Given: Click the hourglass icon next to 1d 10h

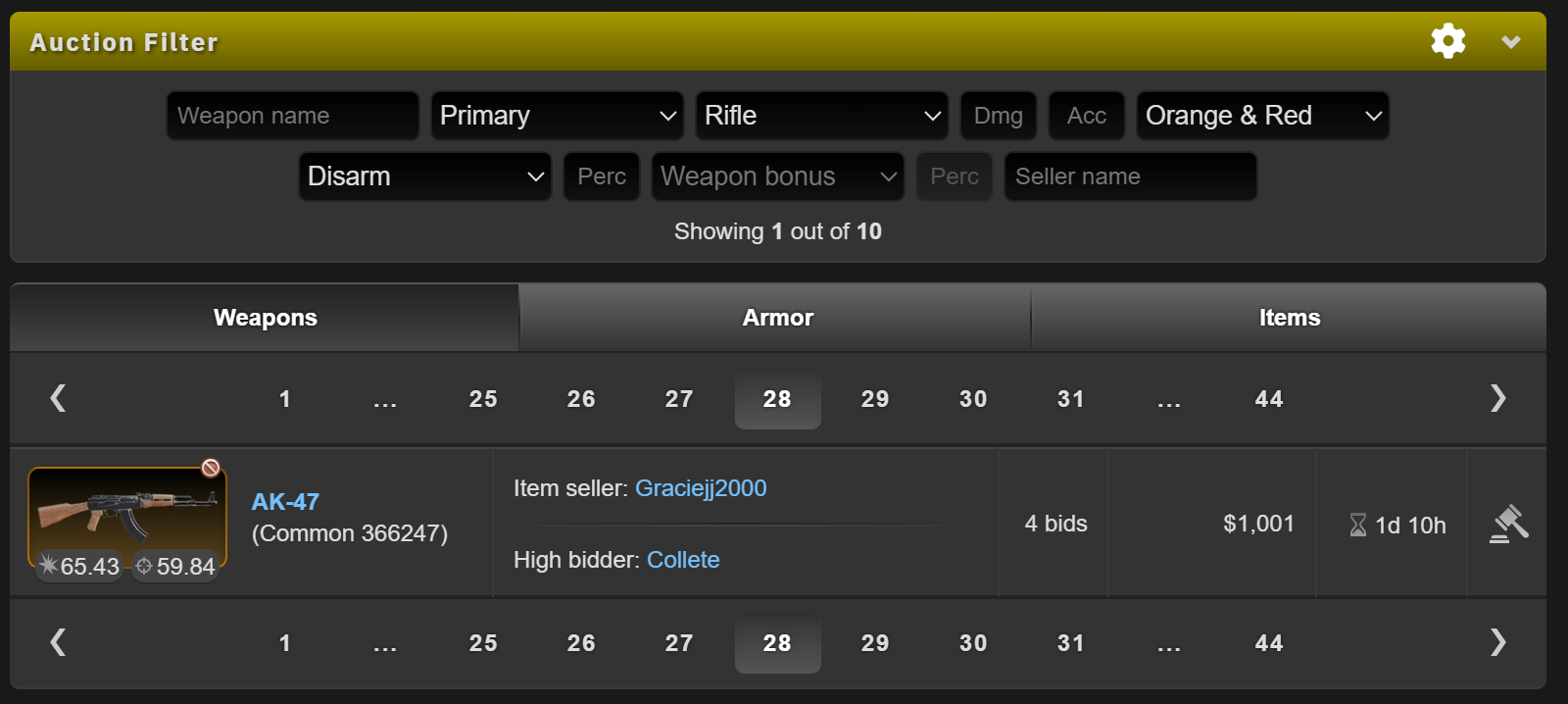Looking at the screenshot, I should 1357,525.
